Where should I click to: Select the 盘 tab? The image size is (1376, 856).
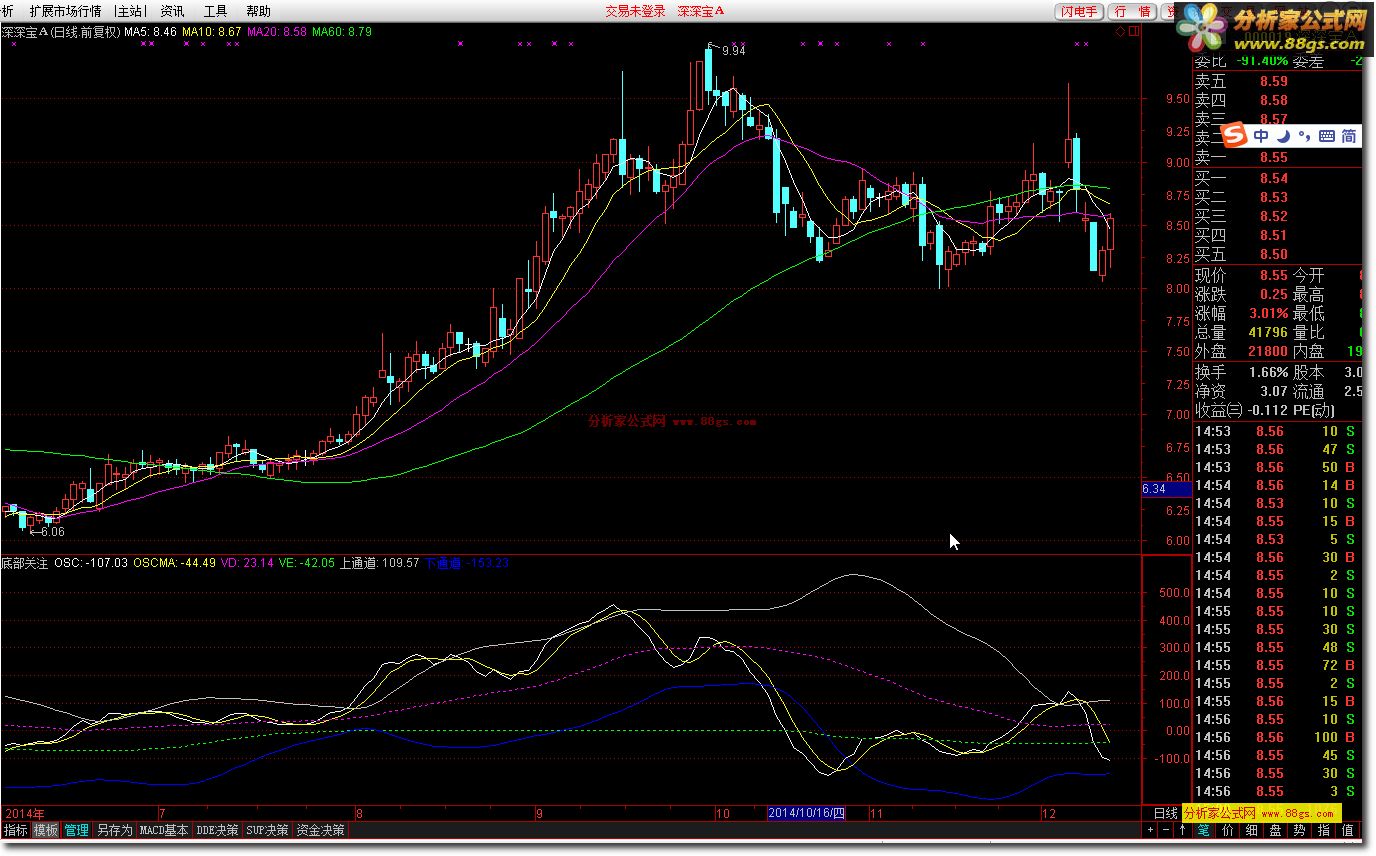point(1276,830)
